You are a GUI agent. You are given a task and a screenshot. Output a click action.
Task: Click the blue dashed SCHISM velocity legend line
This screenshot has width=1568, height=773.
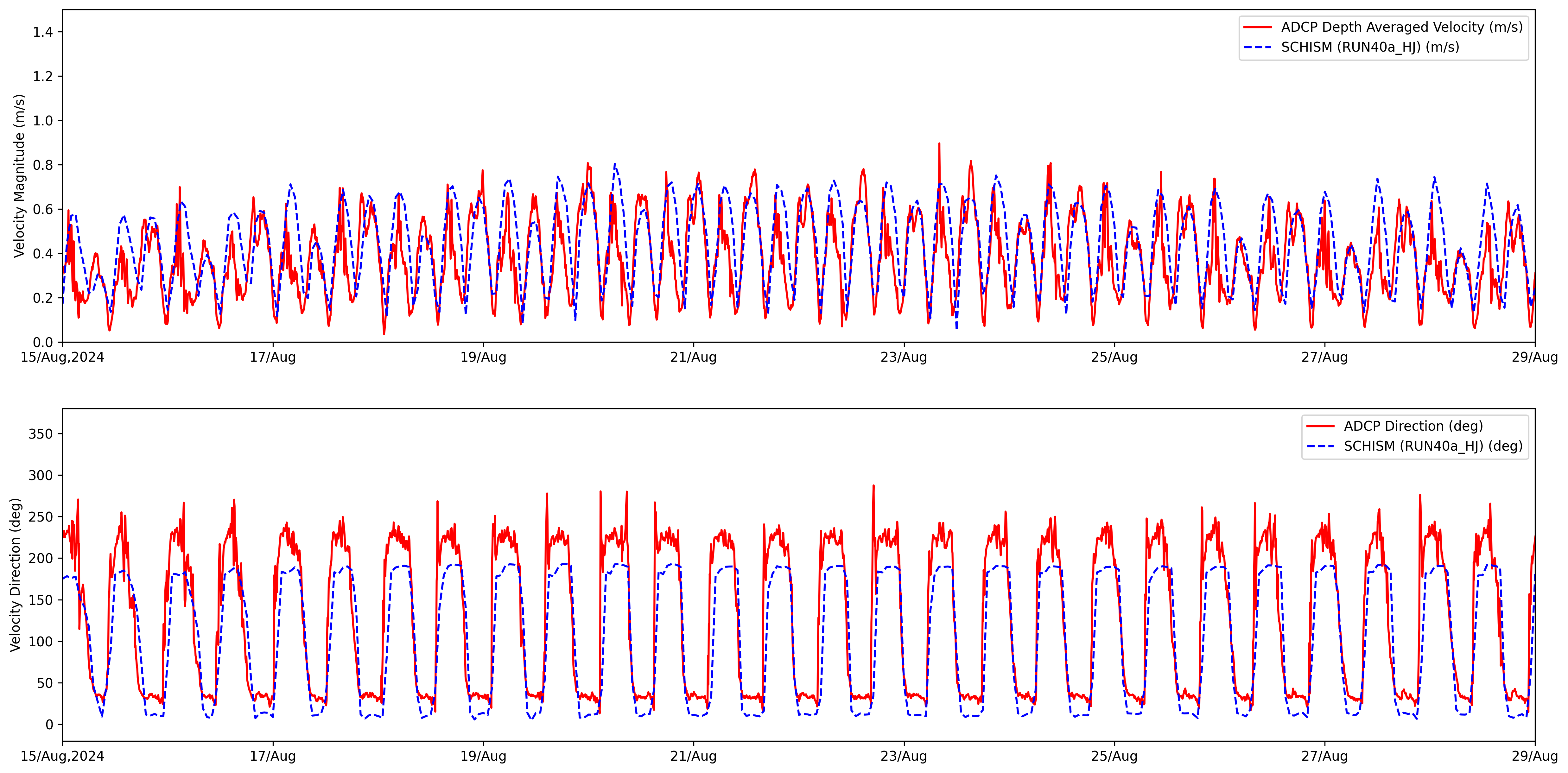(1258, 48)
